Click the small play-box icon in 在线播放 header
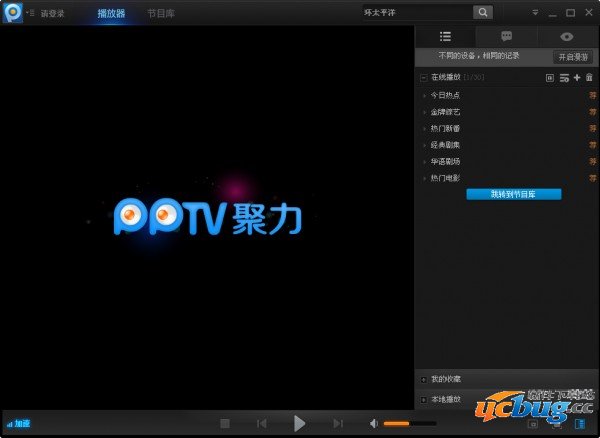The height and width of the screenshot is (438, 600). tap(549, 78)
